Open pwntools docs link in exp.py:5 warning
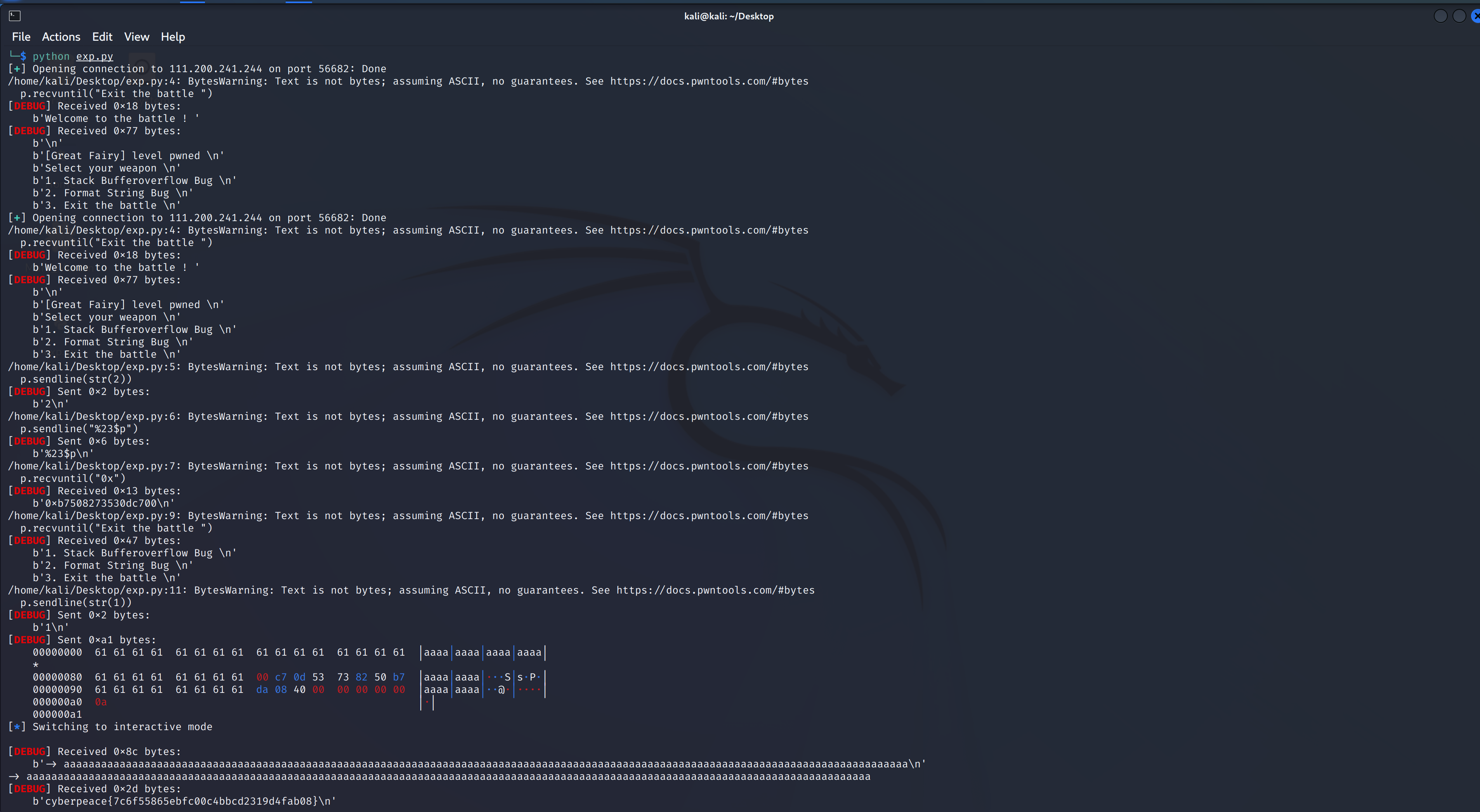Screen dimensions: 1480x812 [709, 366]
